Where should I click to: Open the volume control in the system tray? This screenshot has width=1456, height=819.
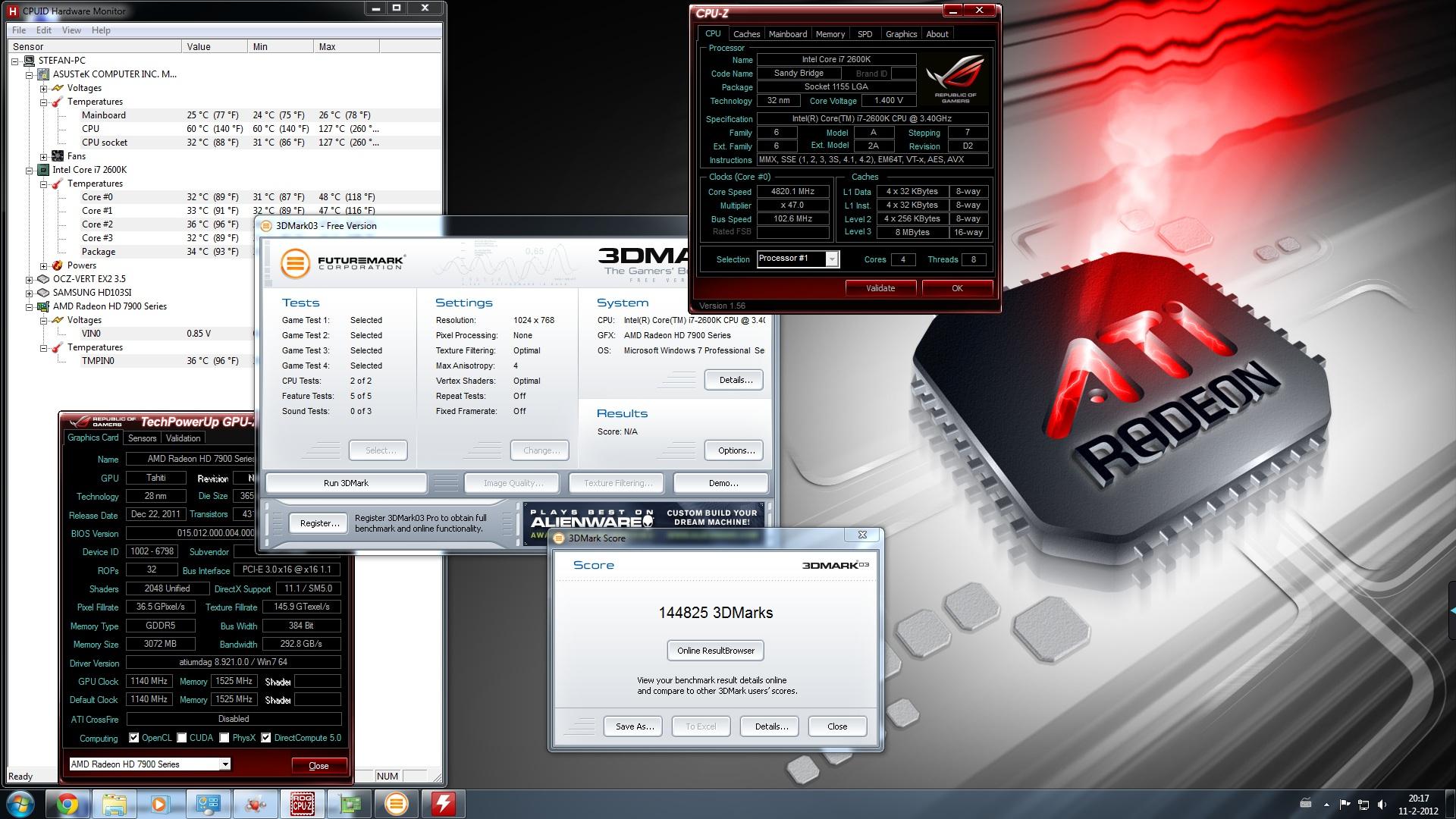tap(1382, 805)
